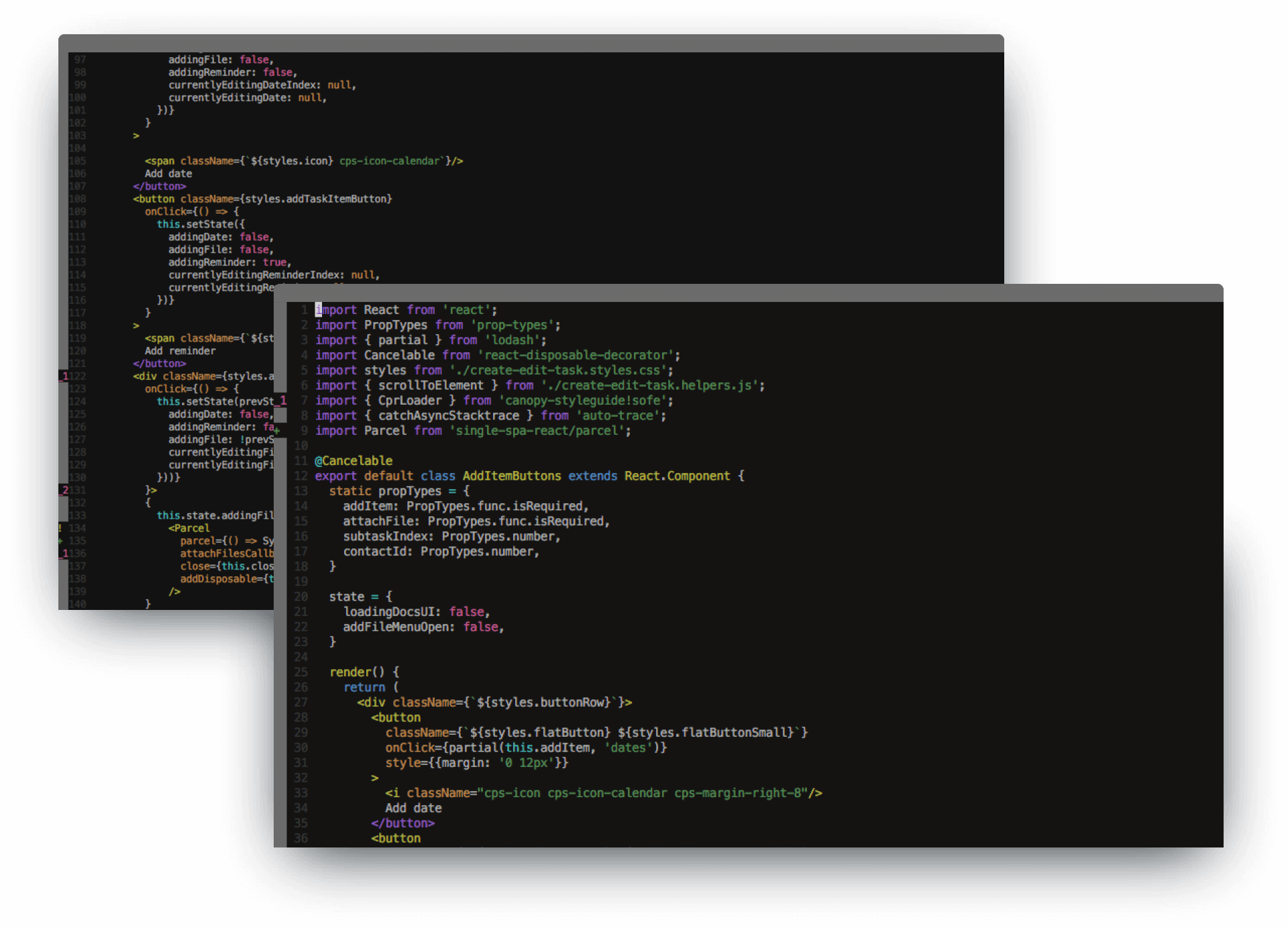Viewport: 1288px width, 928px height.
Task: Click the currentlyEditingDateIndex: null line
Action: tap(262, 85)
